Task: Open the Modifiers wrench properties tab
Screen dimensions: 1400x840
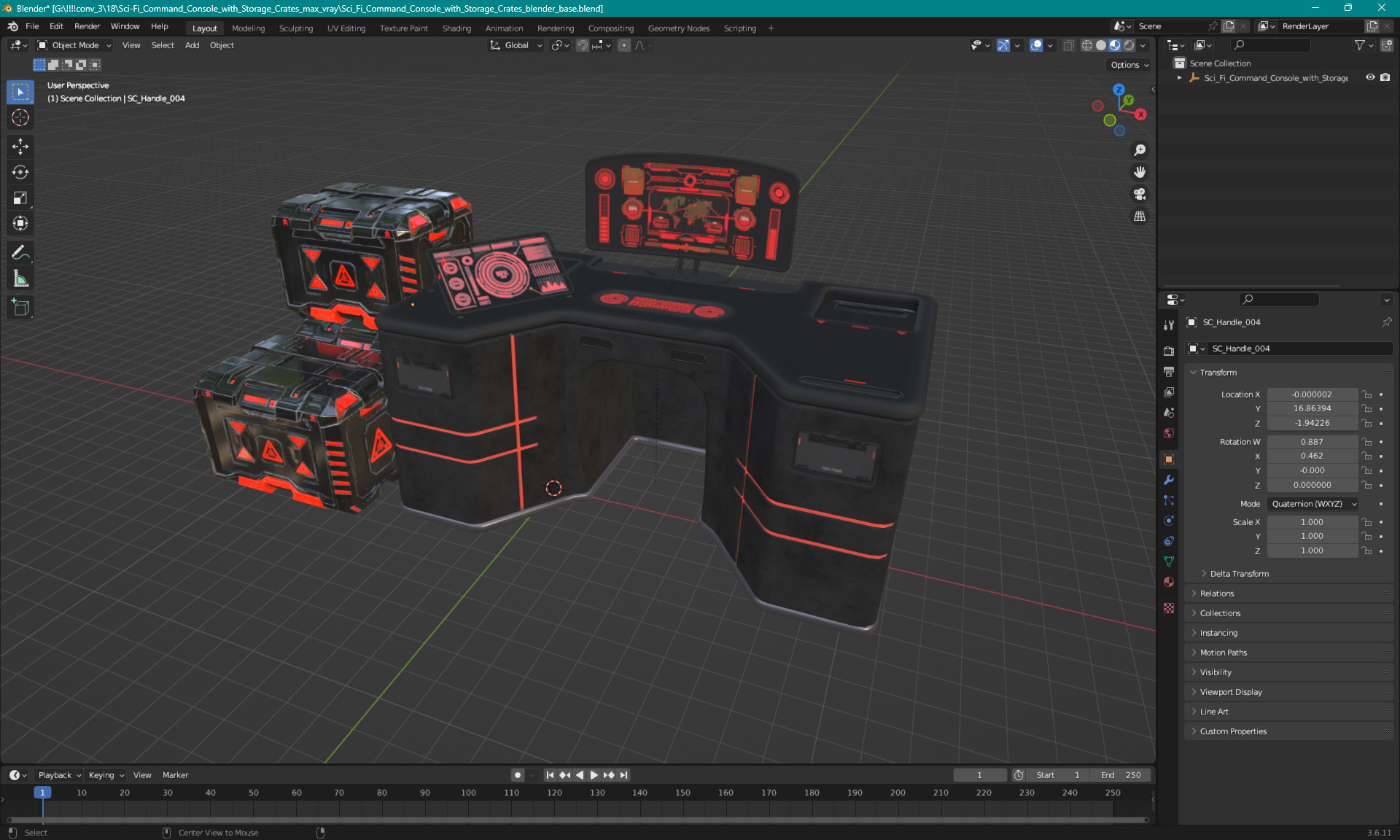Action: click(x=1169, y=480)
